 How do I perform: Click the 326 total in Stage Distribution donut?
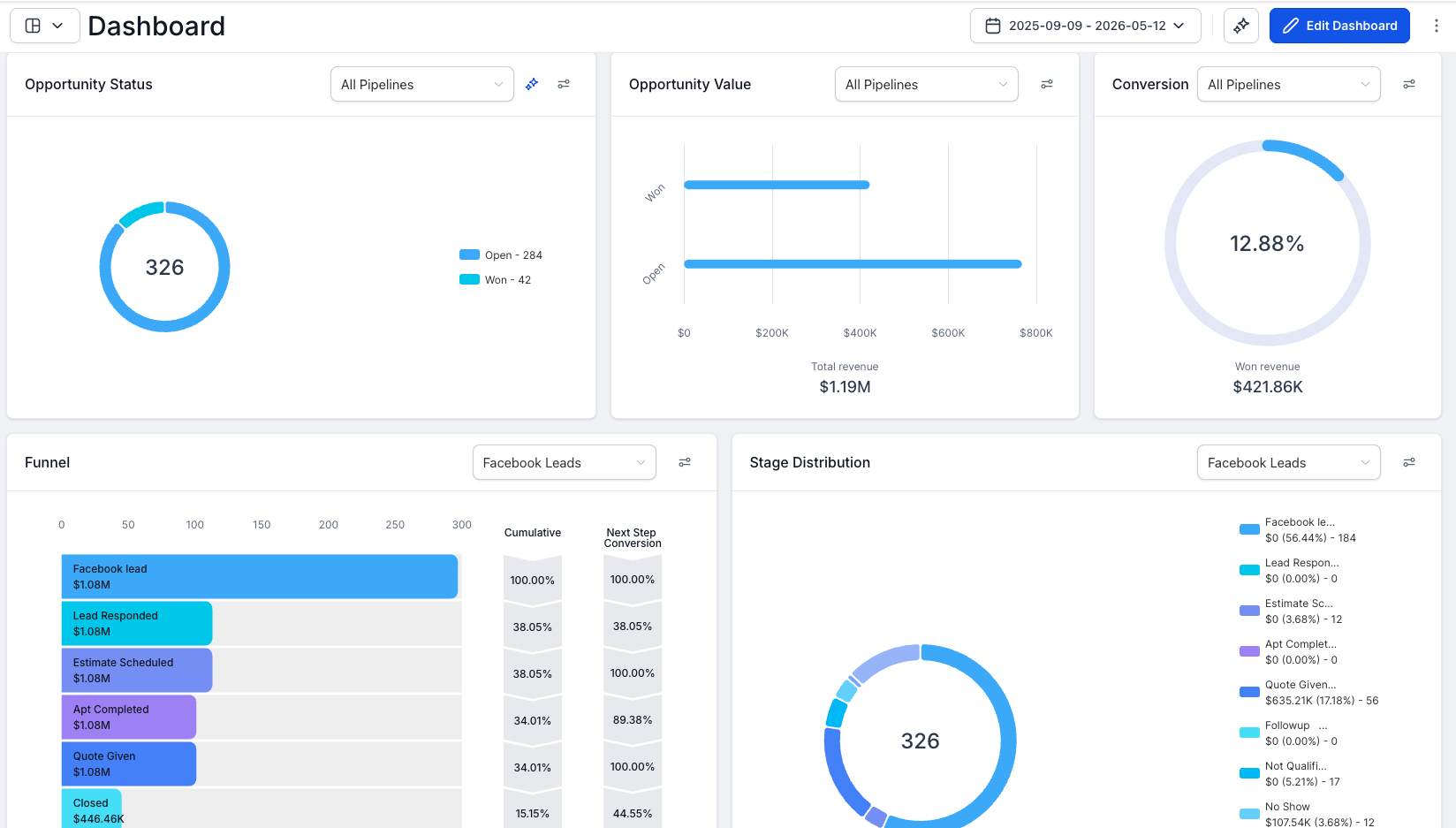[920, 741]
